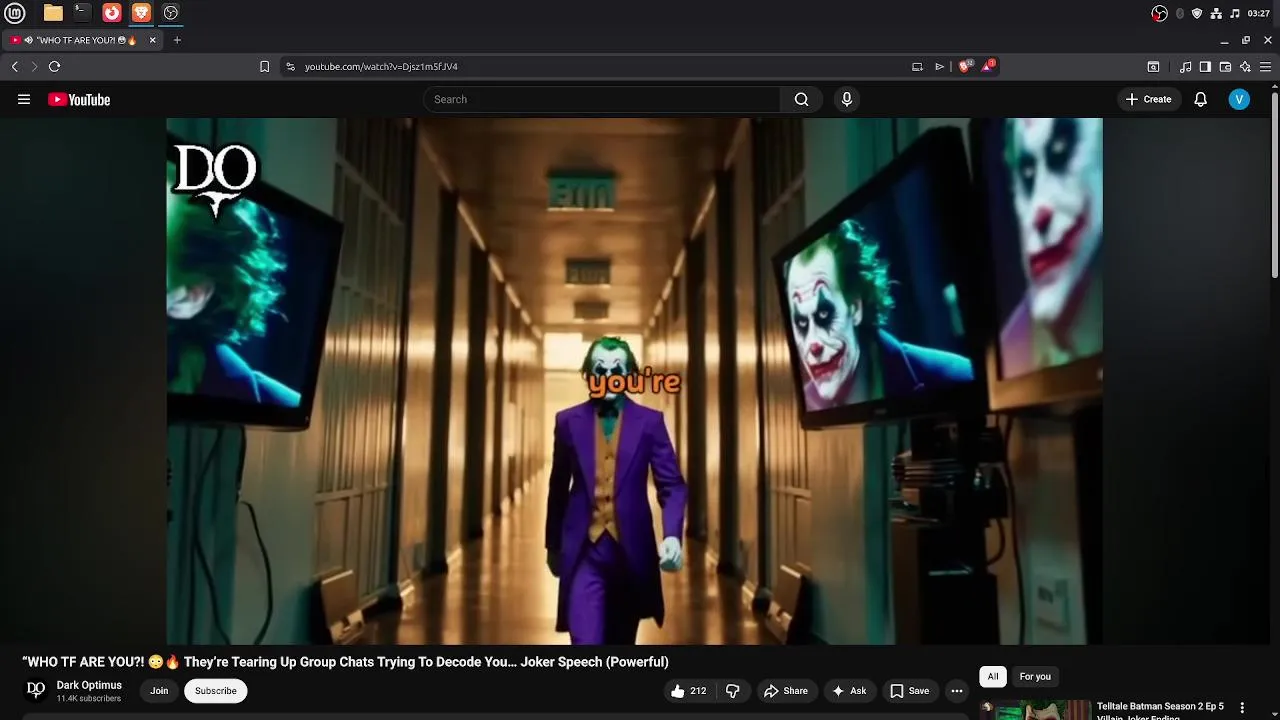This screenshot has height=720, width=1280.
Task: Open the music note sound tray icon
Action: (1235, 13)
